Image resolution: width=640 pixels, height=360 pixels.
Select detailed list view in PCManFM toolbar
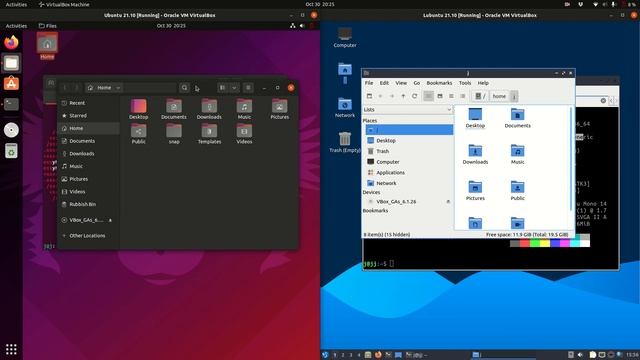click(462, 96)
